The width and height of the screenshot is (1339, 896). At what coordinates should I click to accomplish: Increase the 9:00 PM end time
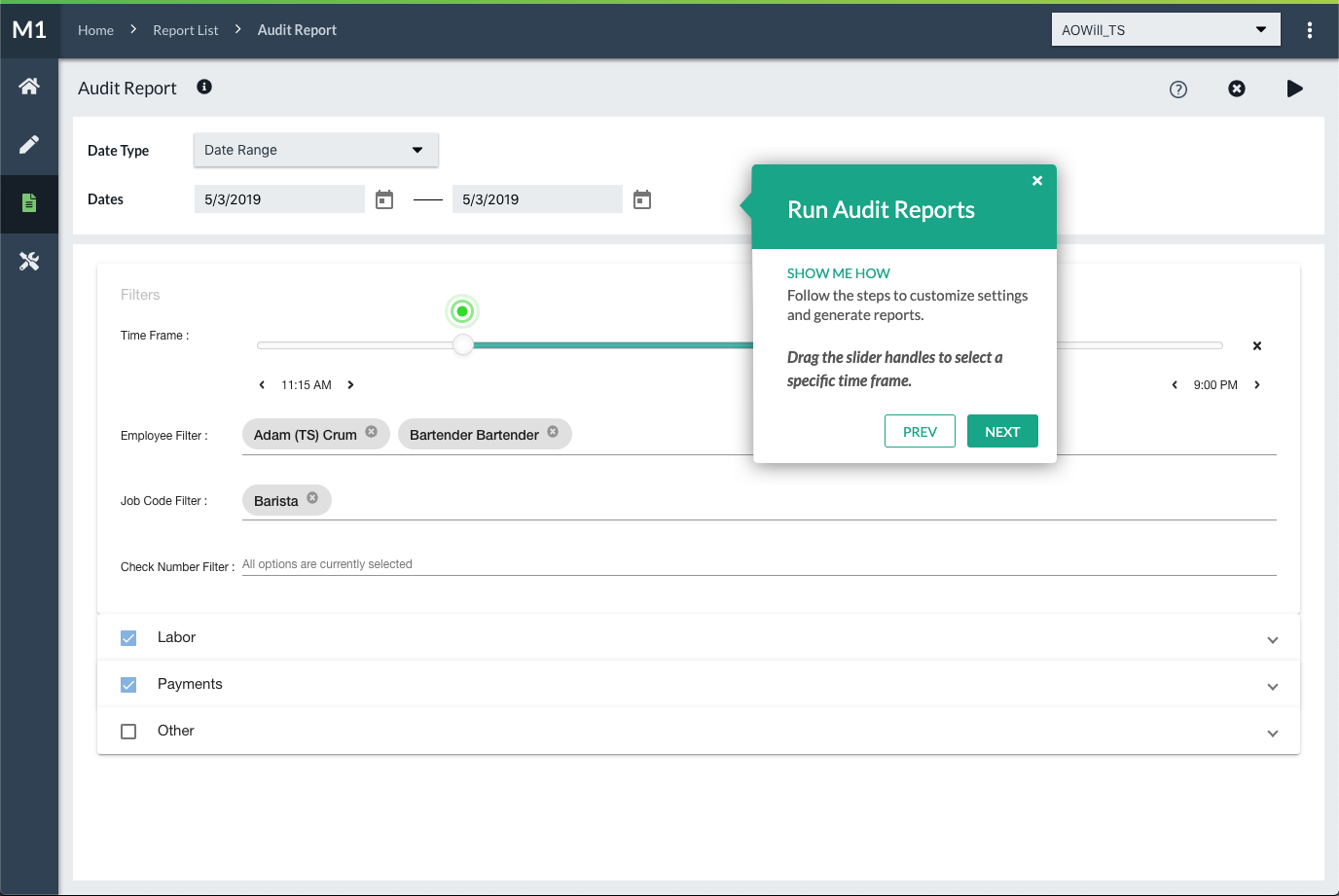click(x=1257, y=385)
